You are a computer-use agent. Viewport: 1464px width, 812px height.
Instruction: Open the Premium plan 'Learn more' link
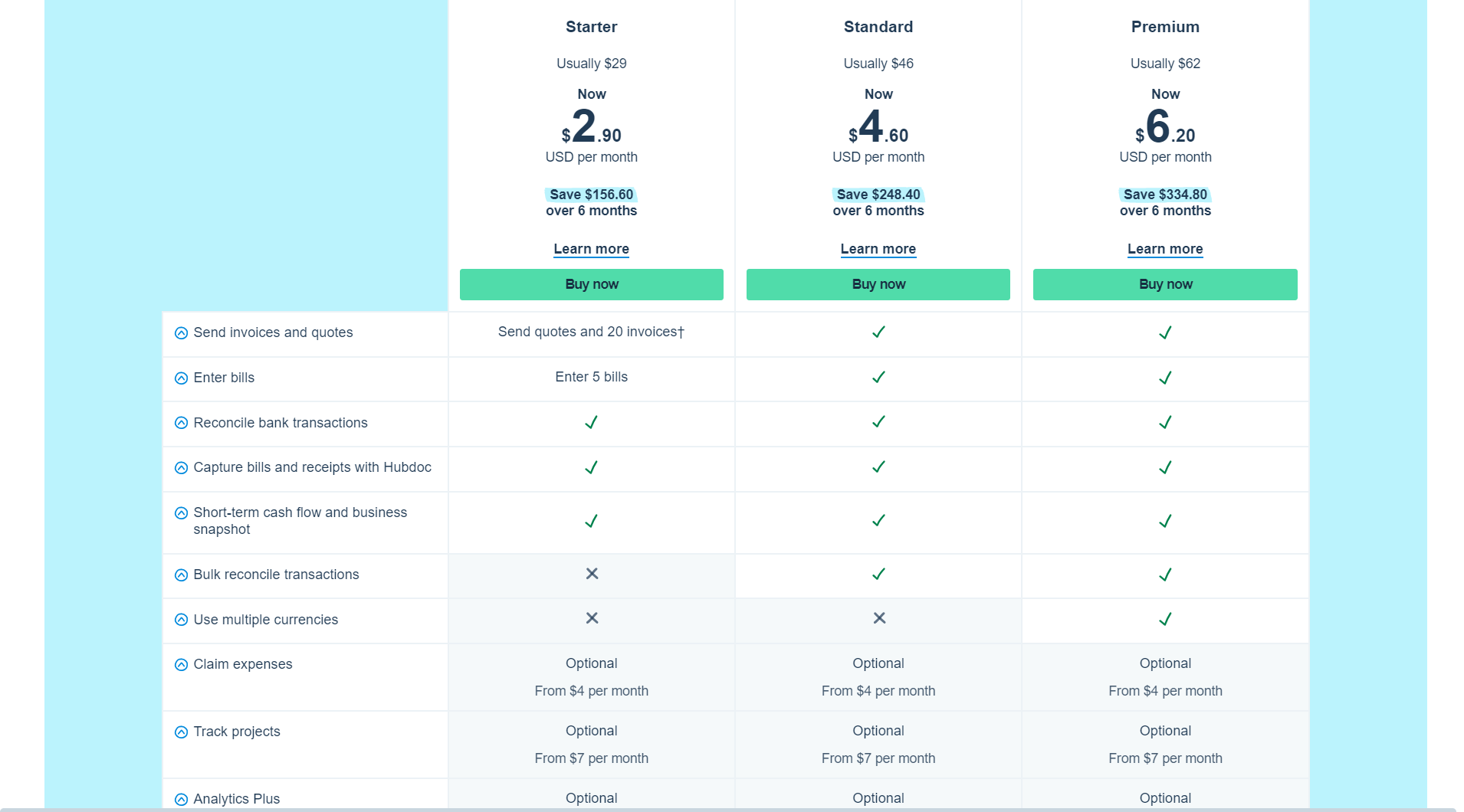click(1164, 249)
